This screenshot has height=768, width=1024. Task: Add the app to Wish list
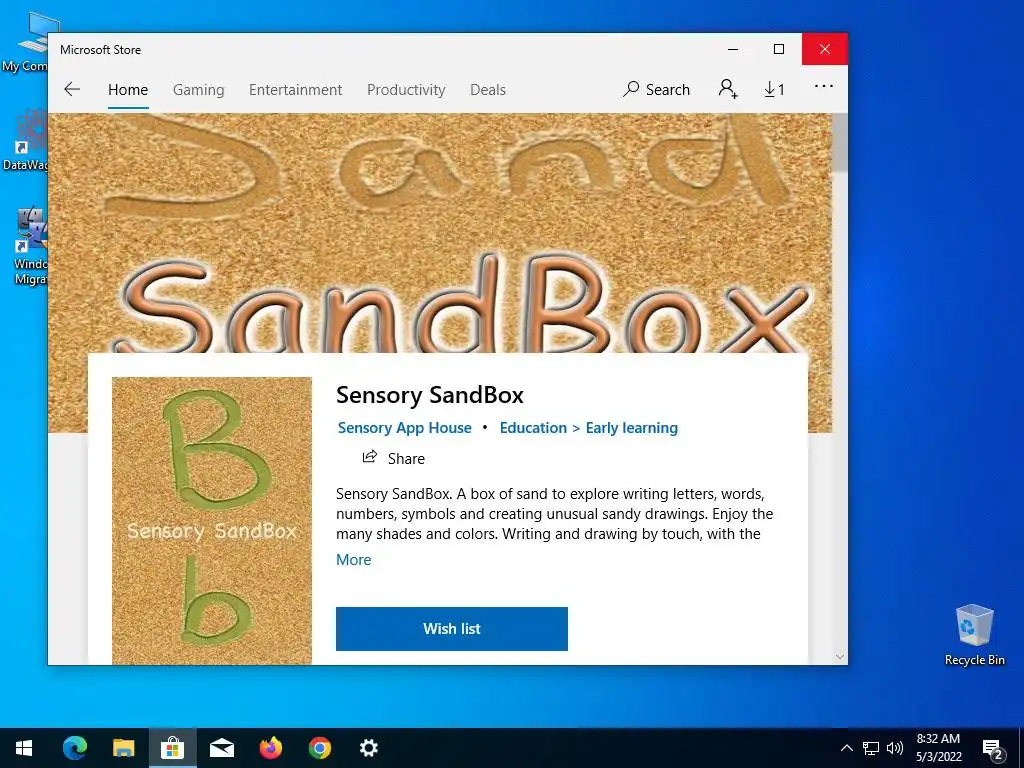[451, 629]
